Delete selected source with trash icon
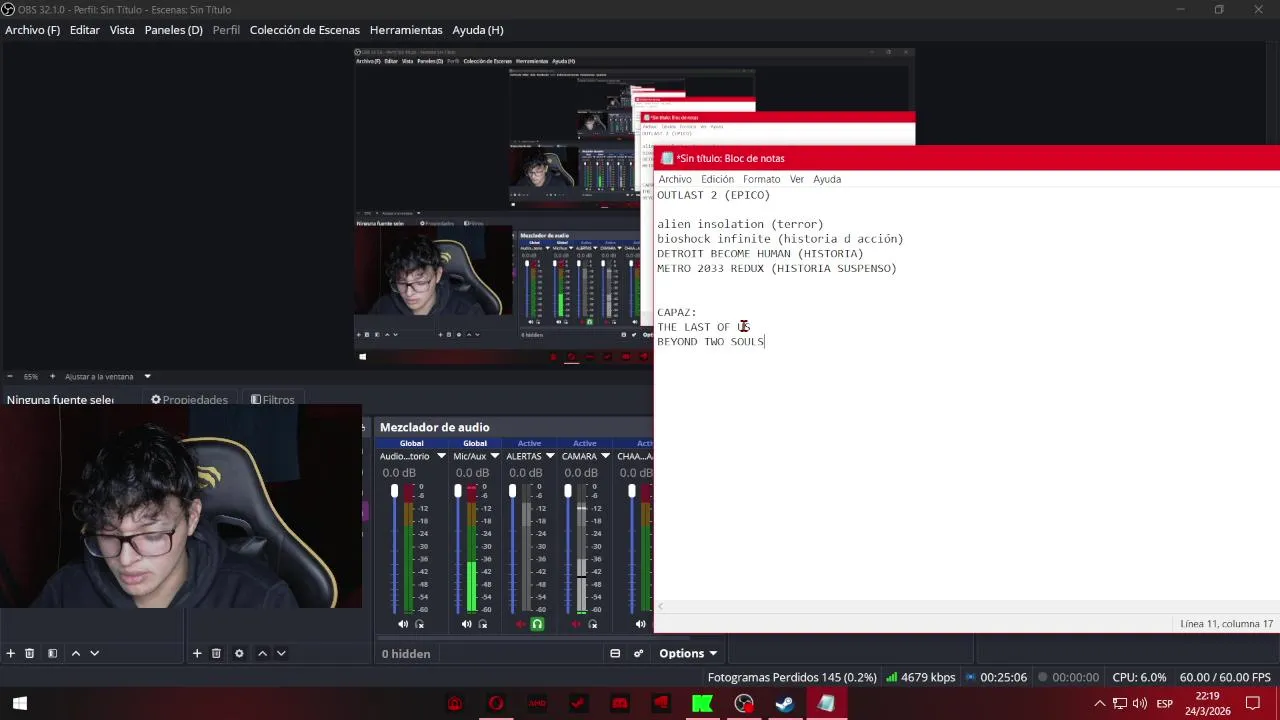 click(x=216, y=653)
